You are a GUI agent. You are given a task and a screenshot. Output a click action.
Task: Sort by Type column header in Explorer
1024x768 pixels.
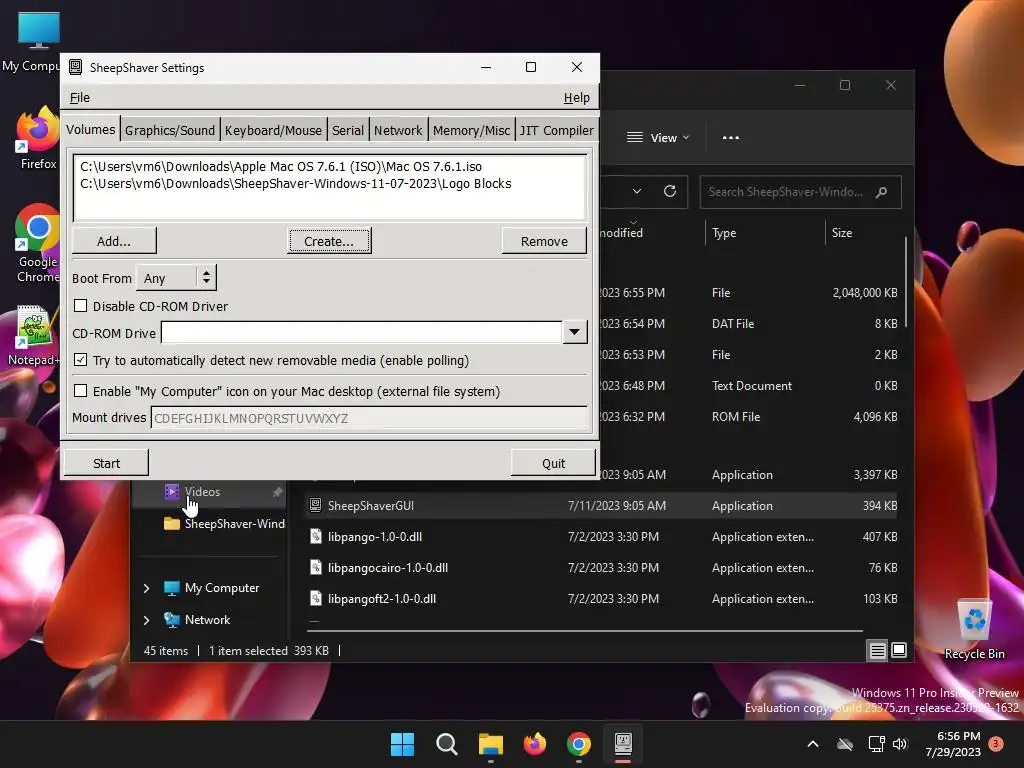pos(764,232)
